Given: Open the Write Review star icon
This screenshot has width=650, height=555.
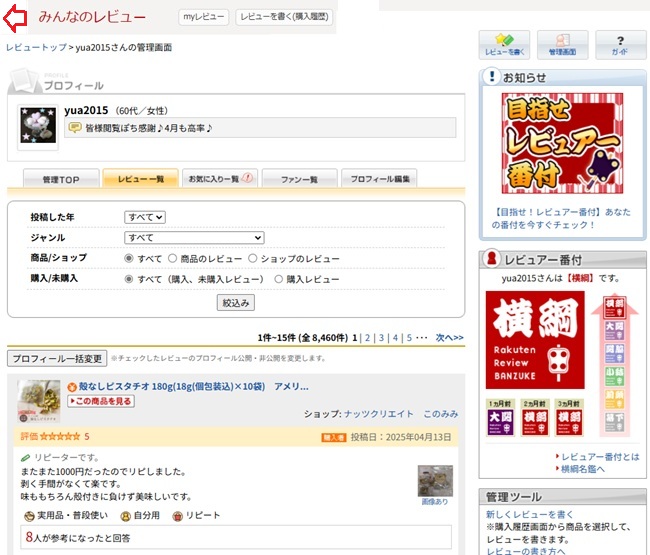Looking at the screenshot, I should pyautogui.click(x=504, y=45).
